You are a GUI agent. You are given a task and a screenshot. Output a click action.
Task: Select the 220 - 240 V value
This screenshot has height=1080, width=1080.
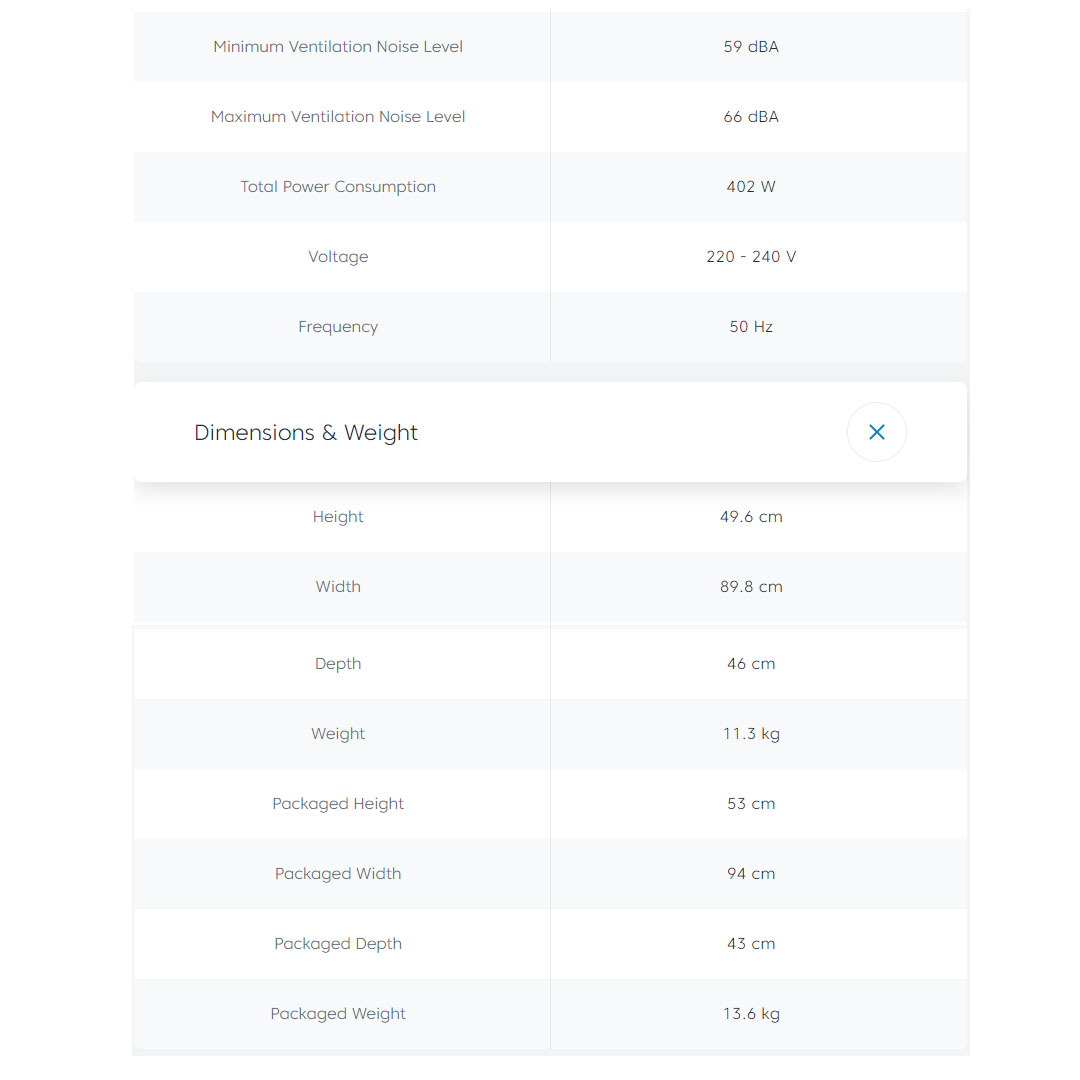click(x=751, y=257)
